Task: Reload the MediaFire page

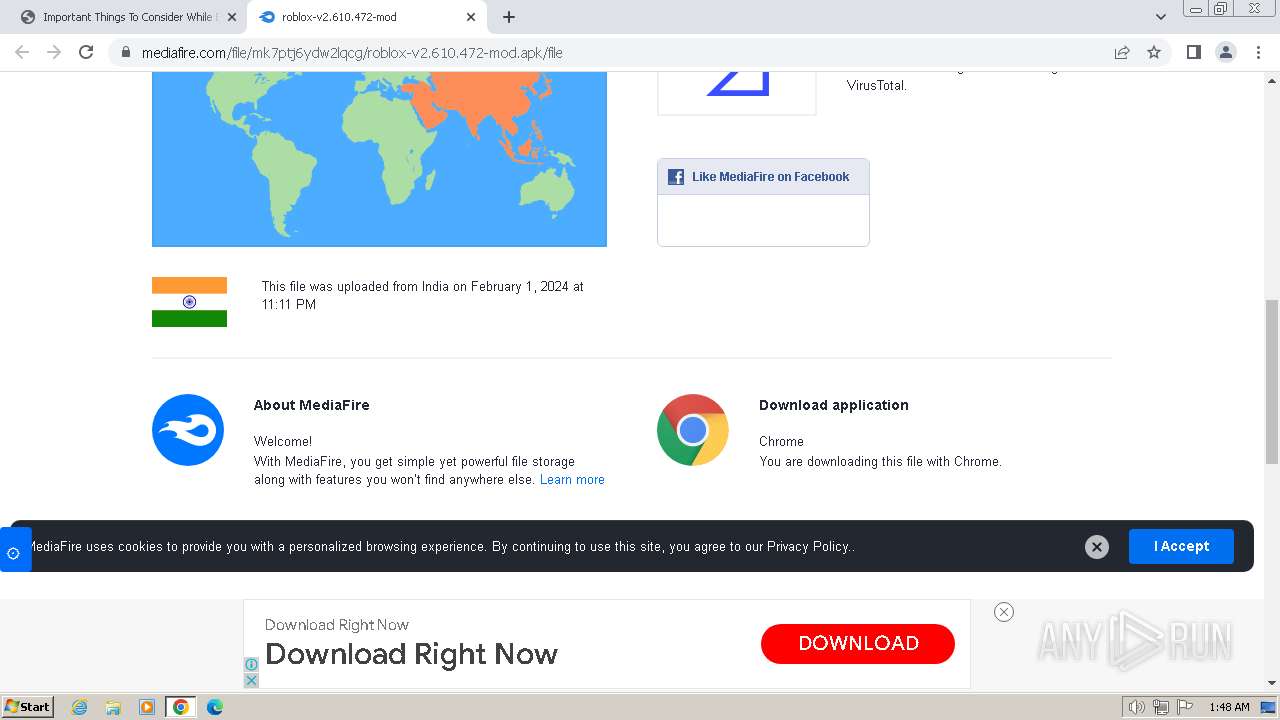Action: tap(86, 52)
